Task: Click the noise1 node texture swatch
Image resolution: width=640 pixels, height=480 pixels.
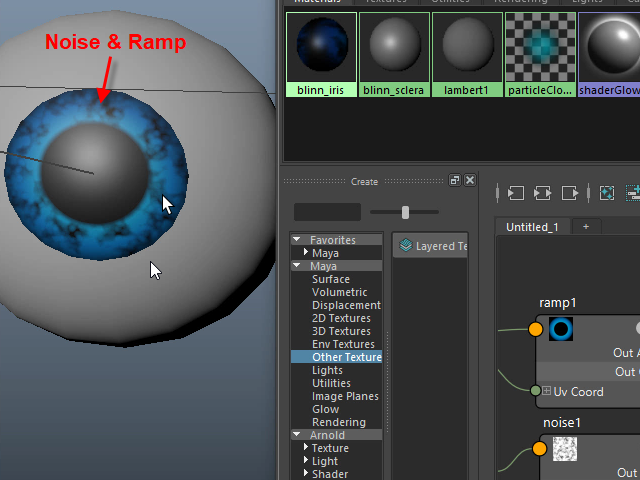Action: coord(566,449)
